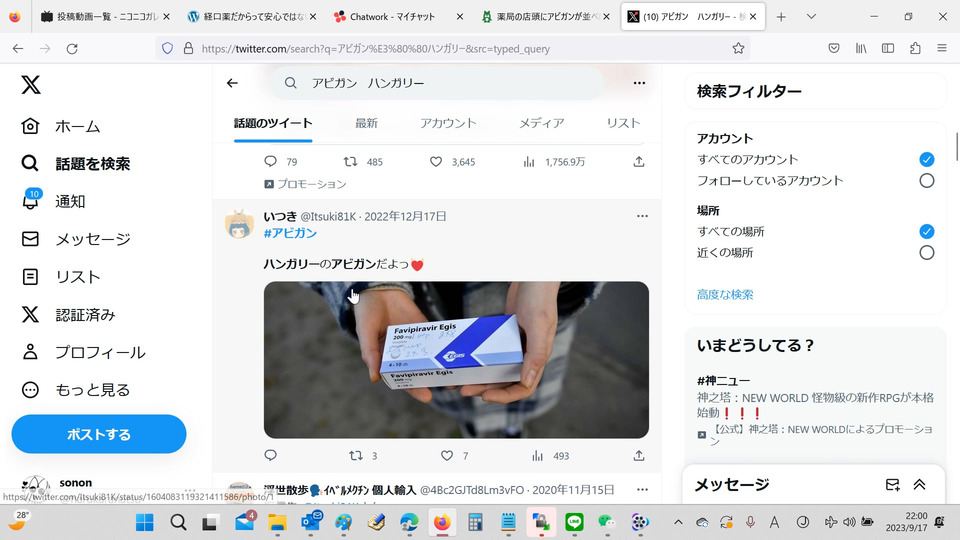Open the @Itsuki81K handle link
Screen dimensions: 960x540
click(x=328, y=216)
